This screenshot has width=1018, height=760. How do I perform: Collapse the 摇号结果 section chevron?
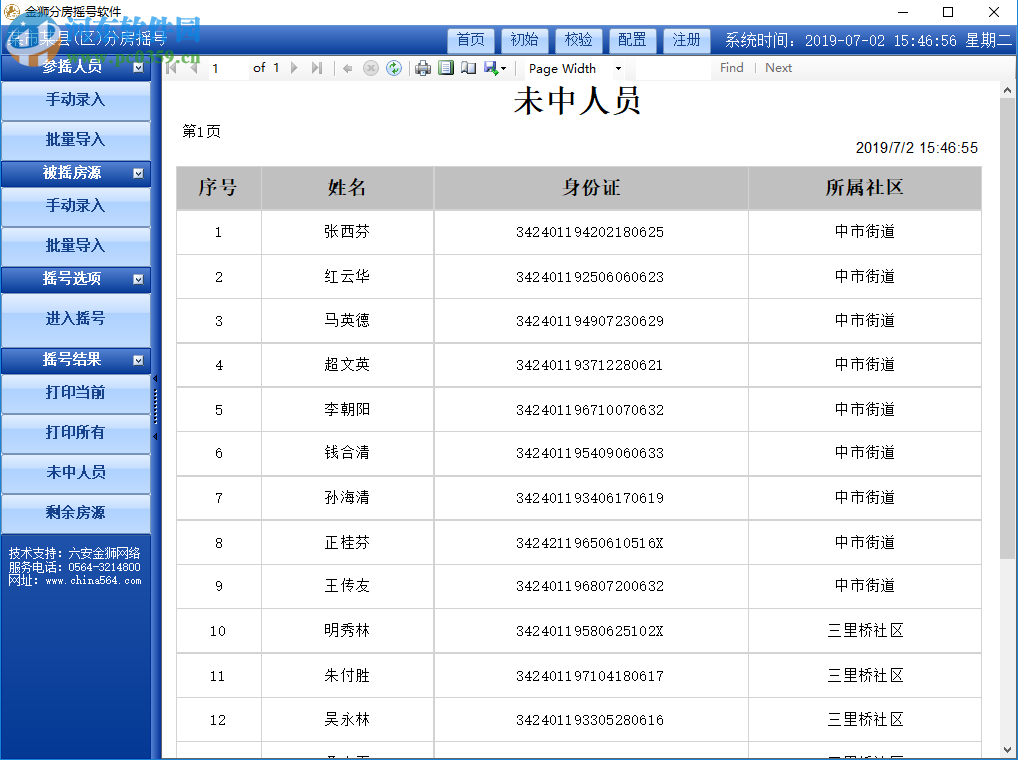point(139,361)
